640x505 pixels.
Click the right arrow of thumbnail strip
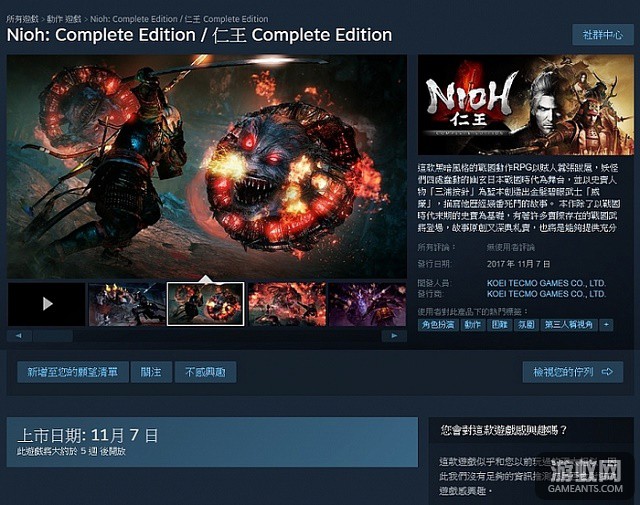pyautogui.click(x=394, y=336)
